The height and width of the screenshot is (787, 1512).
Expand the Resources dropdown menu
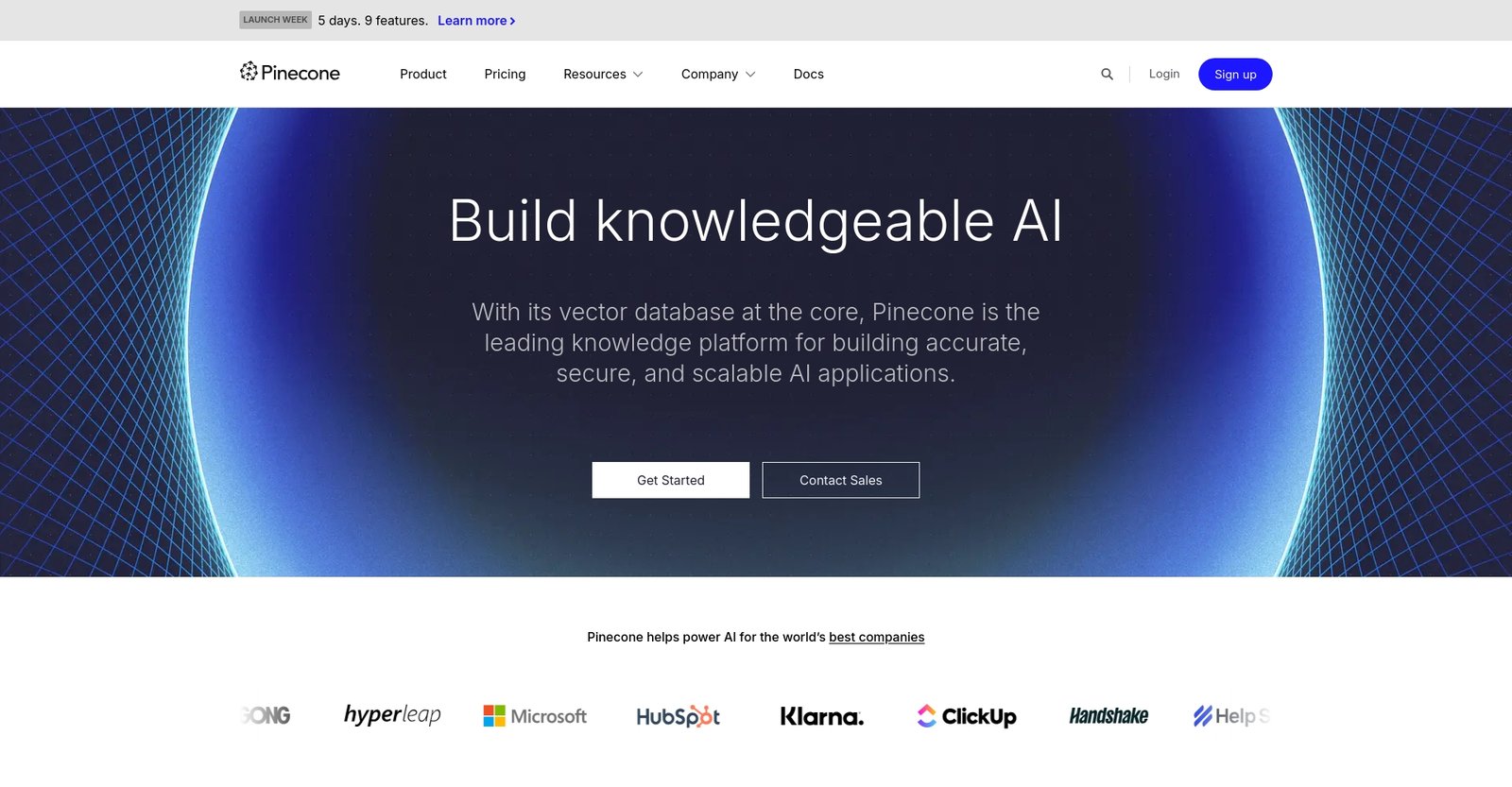(x=603, y=74)
